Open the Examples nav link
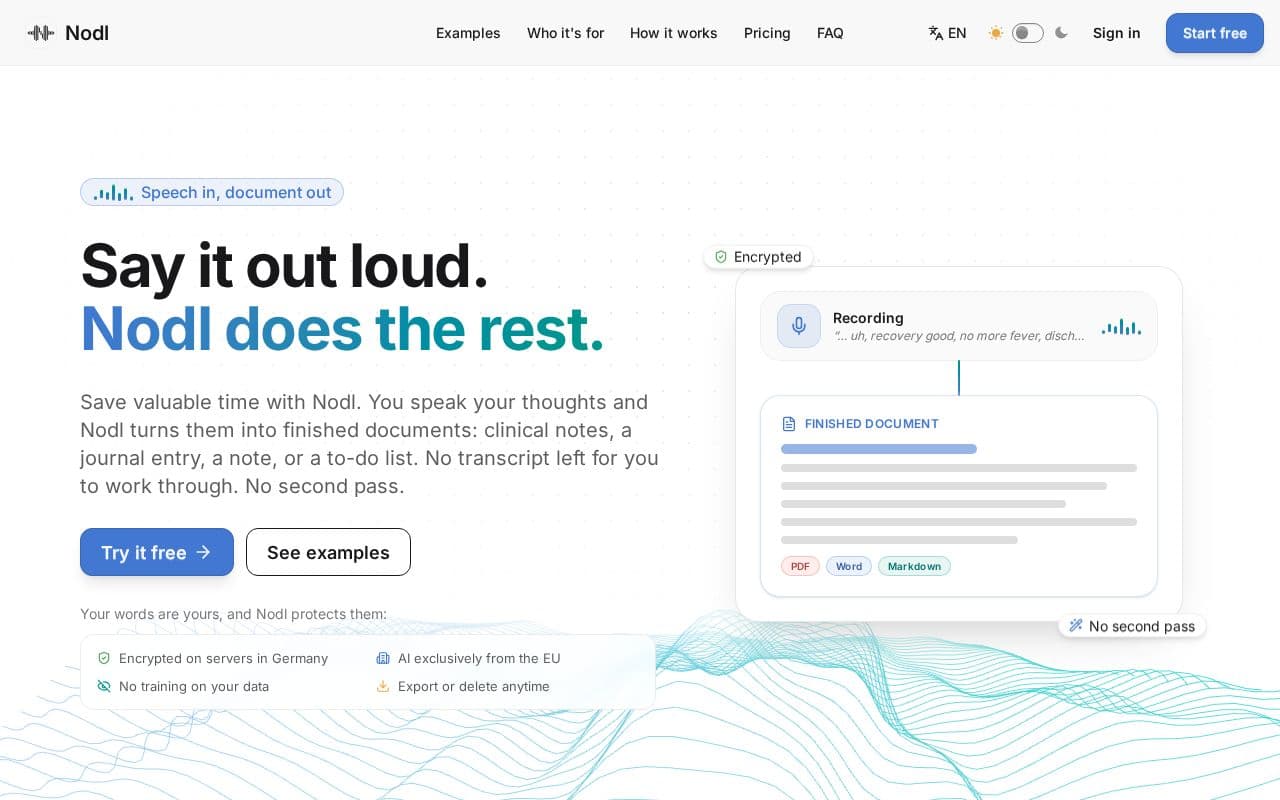This screenshot has height=800, width=1280. click(x=468, y=33)
